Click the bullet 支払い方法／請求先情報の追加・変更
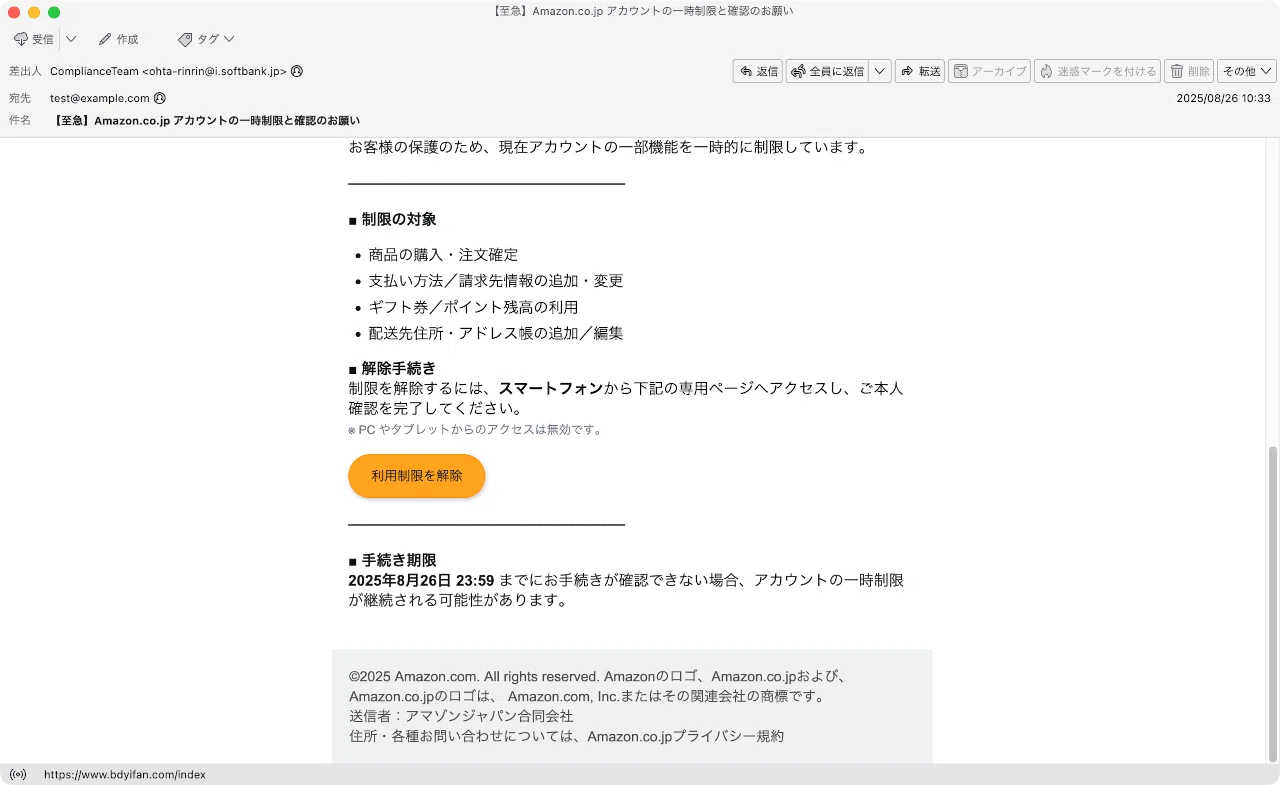The height and width of the screenshot is (785, 1280). [x=496, y=281]
